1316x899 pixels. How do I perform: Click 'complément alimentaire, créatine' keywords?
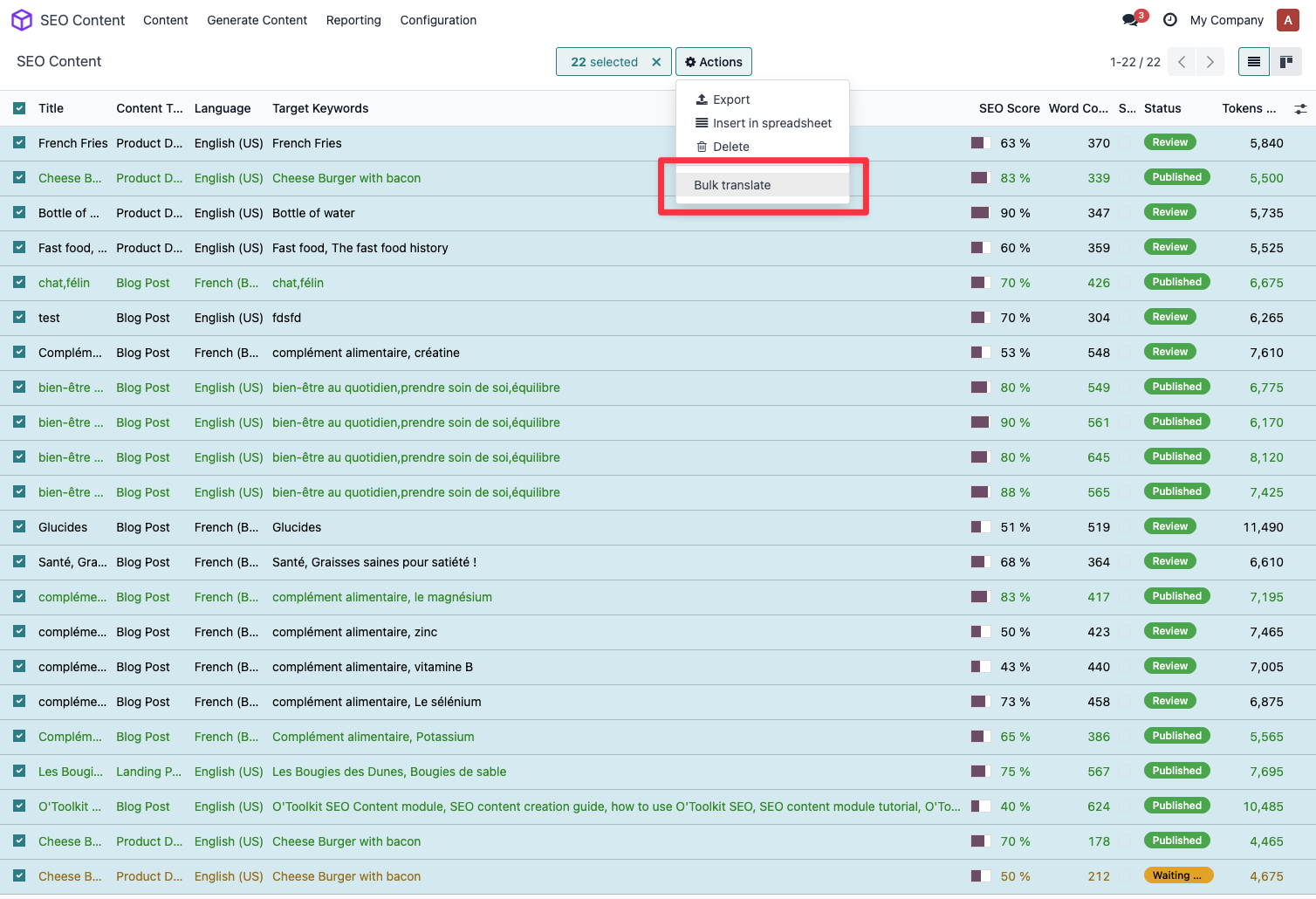[366, 353]
